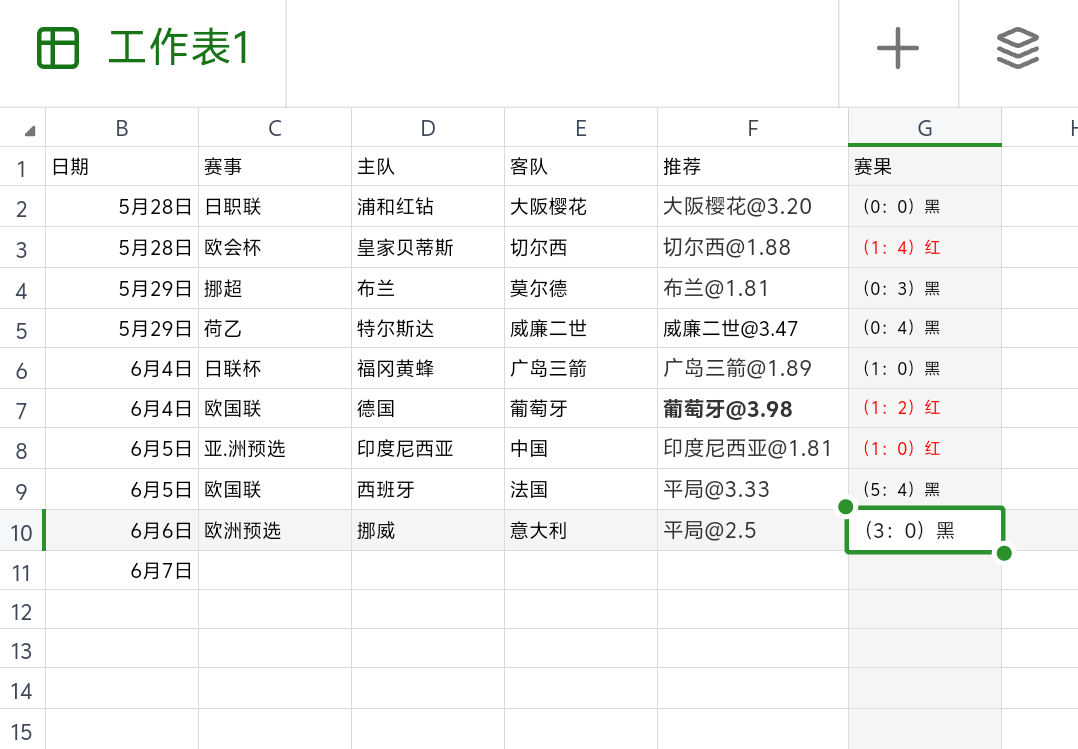Click the cell showing 6月7日
Image resolution: width=1078 pixels, height=749 pixels.
click(122, 571)
